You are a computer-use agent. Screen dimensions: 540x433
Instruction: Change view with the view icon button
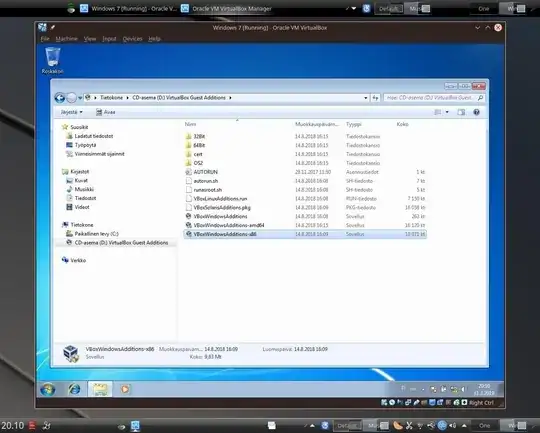pos(438,112)
